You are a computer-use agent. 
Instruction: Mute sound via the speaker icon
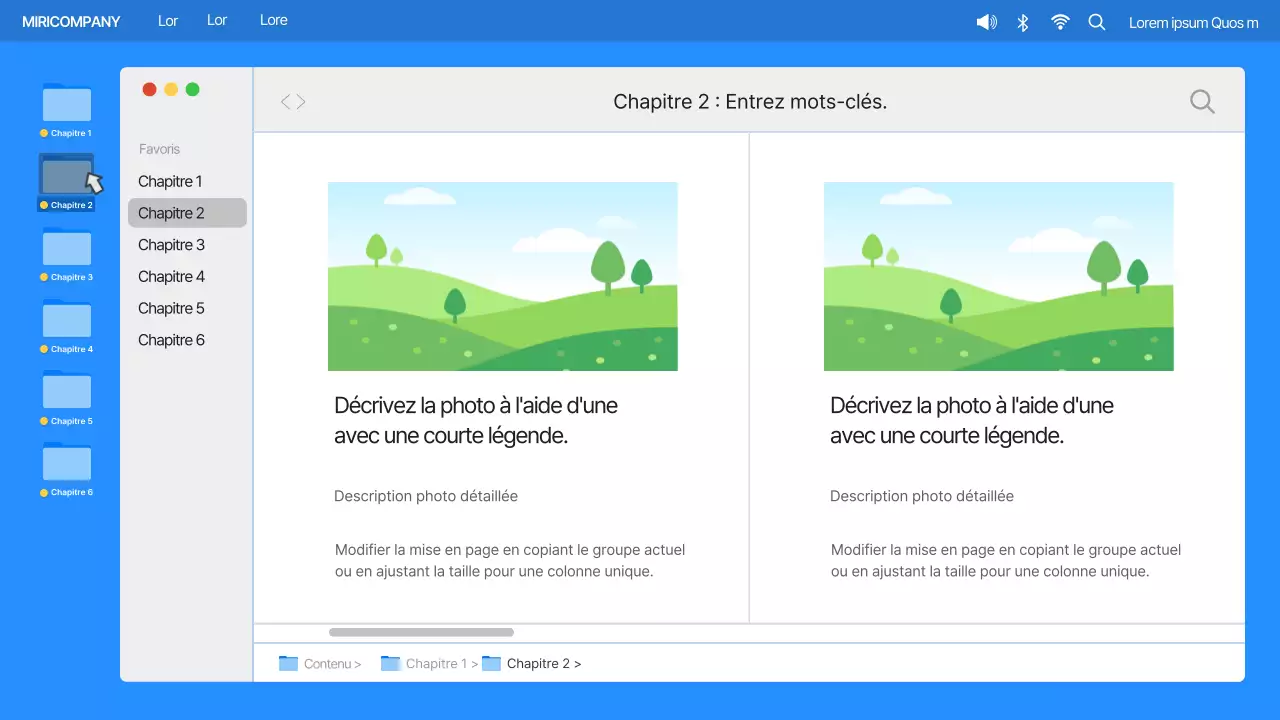[x=986, y=21]
